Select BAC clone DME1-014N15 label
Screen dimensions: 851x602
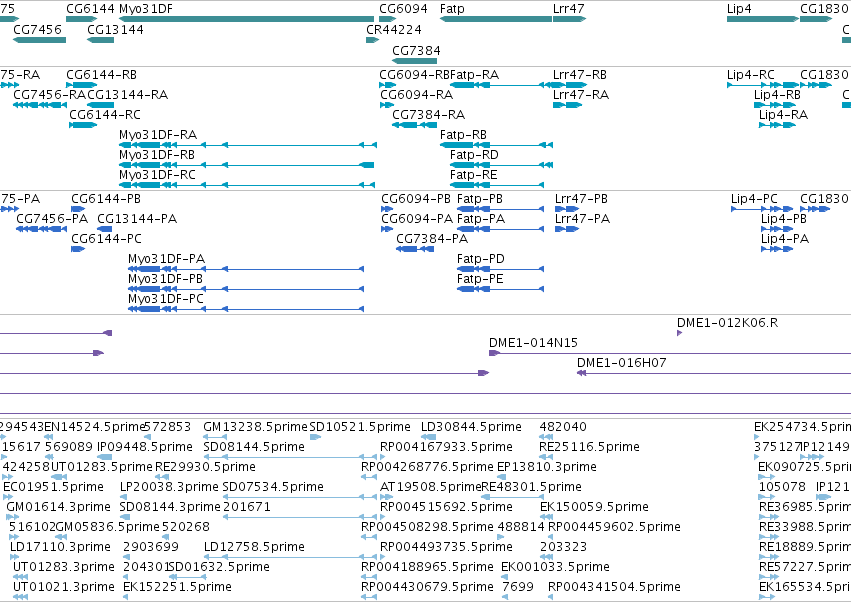[534, 343]
